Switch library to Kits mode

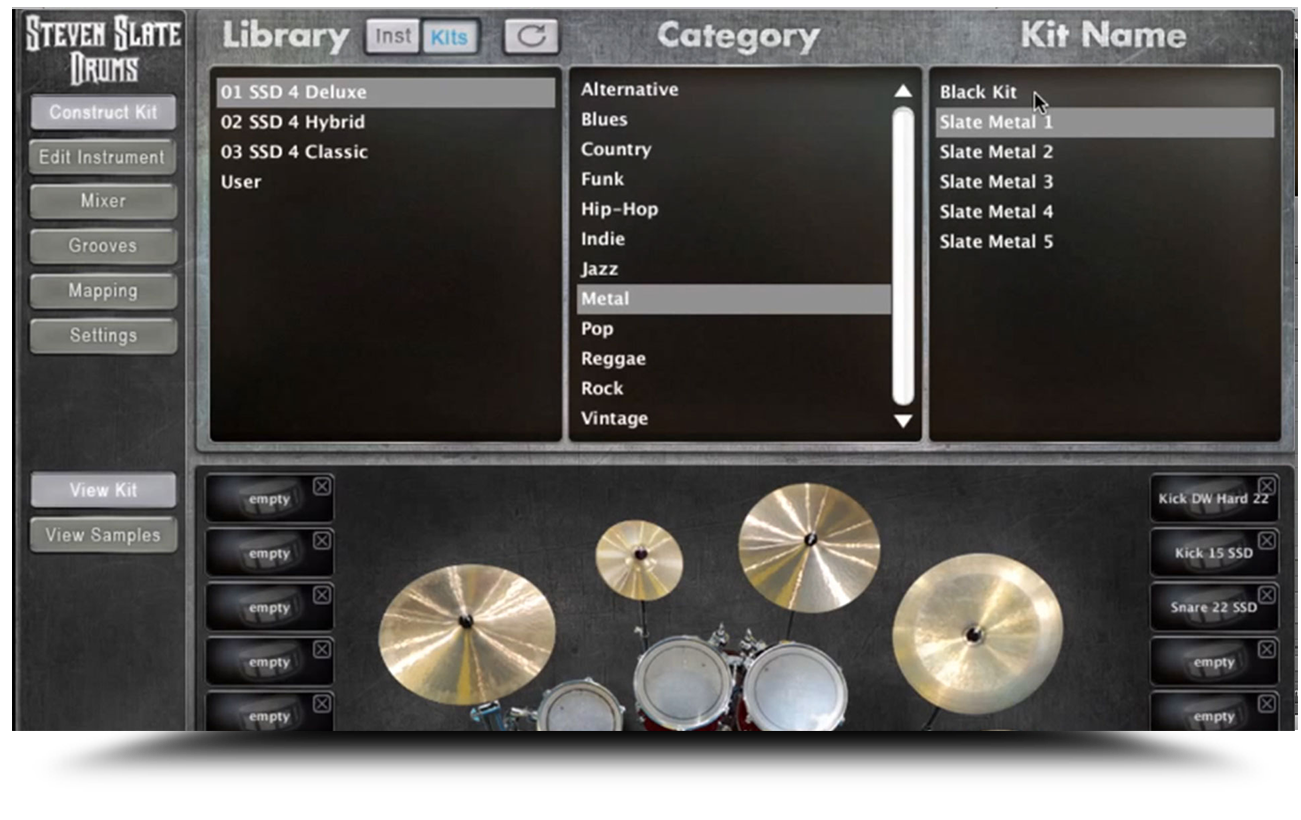click(x=449, y=37)
